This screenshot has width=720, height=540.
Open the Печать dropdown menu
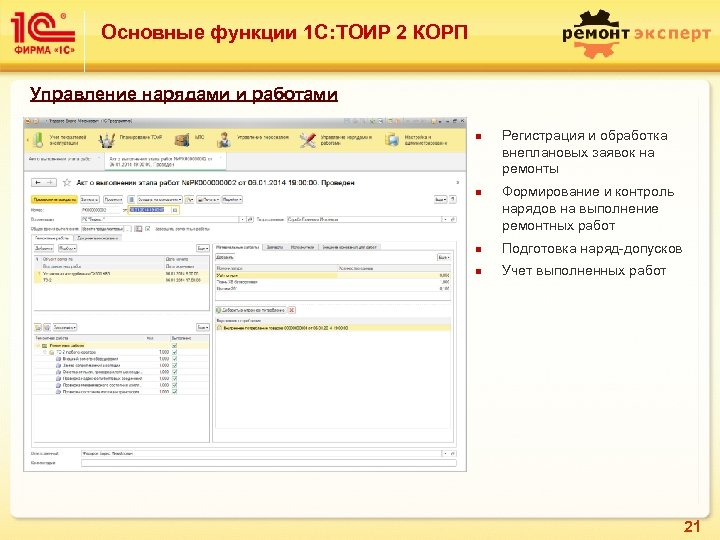(x=208, y=200)
